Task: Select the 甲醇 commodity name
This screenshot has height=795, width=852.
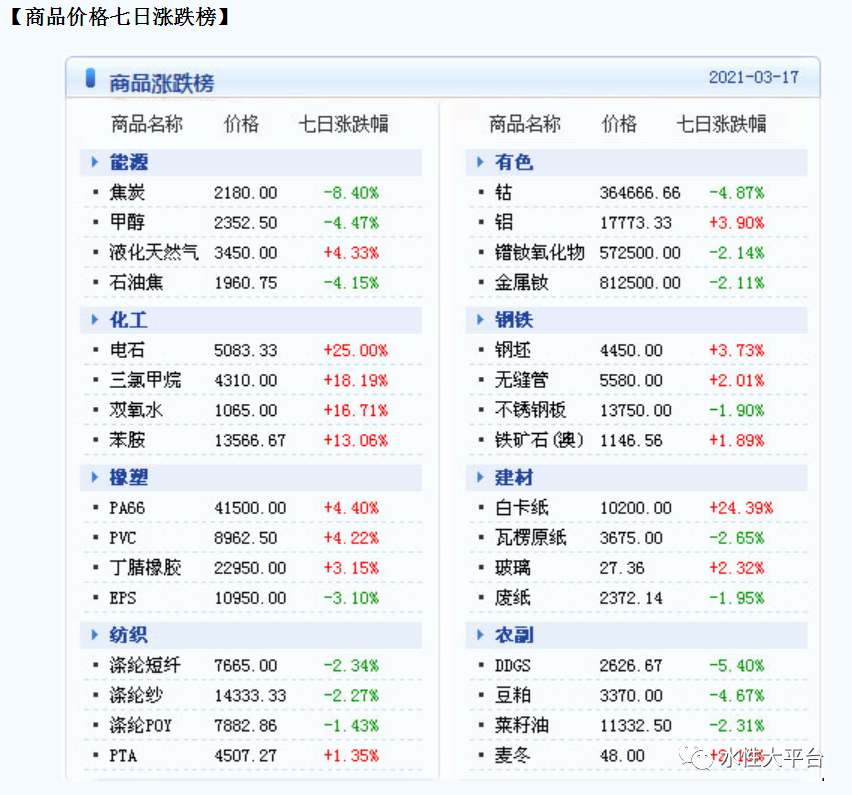Action: pyautogui.click(x=127, y=222)
